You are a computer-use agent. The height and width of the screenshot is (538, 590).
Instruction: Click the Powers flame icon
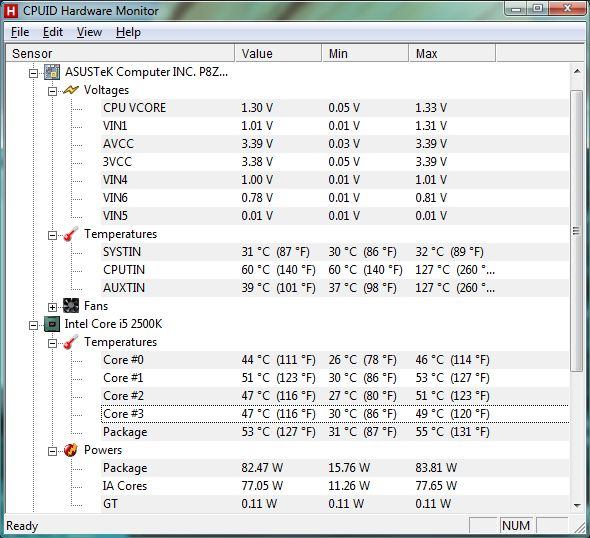pyautogui.click(x=71, y=450)
